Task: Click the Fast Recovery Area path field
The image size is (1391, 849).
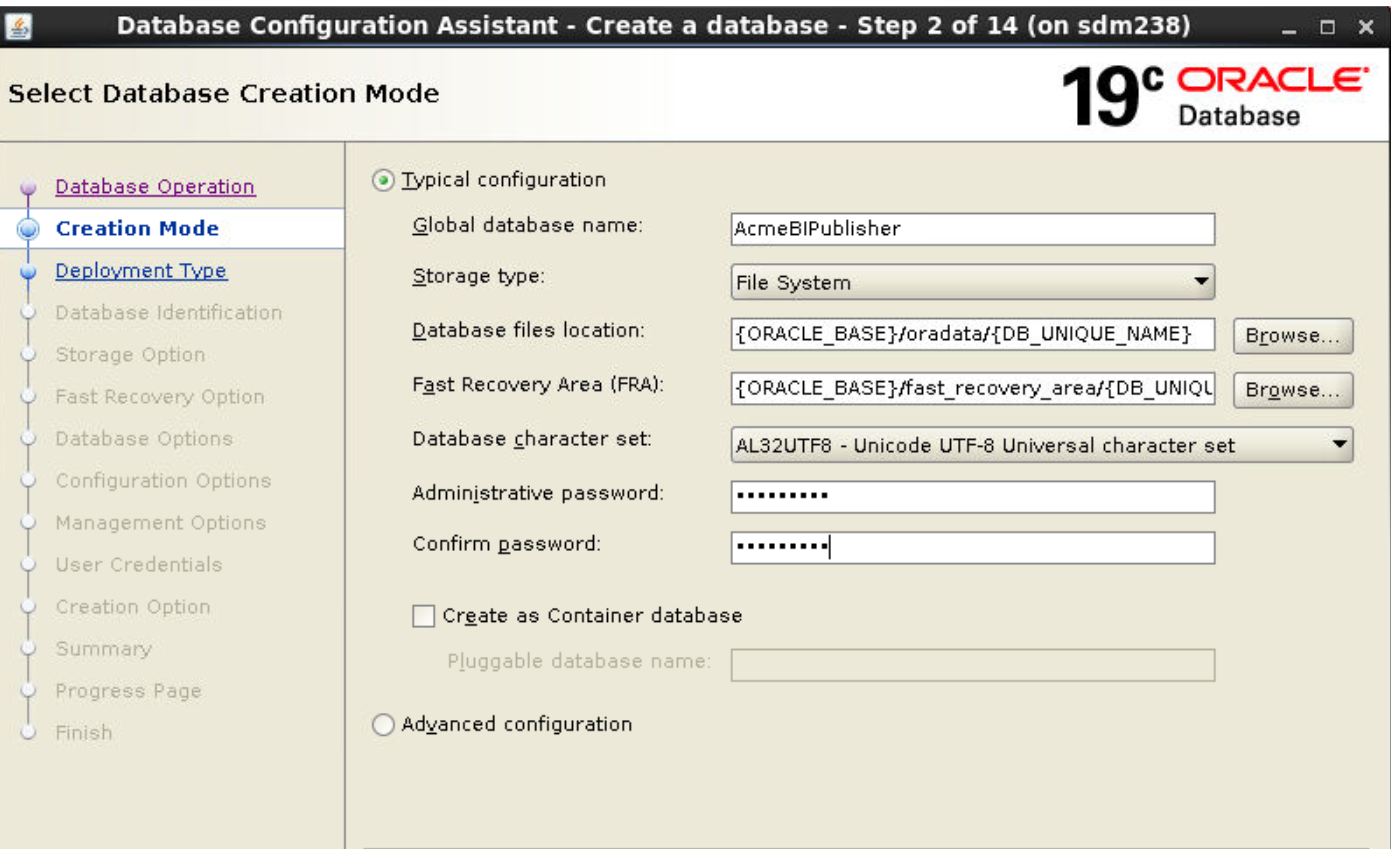Action: (x=973, y=389)
